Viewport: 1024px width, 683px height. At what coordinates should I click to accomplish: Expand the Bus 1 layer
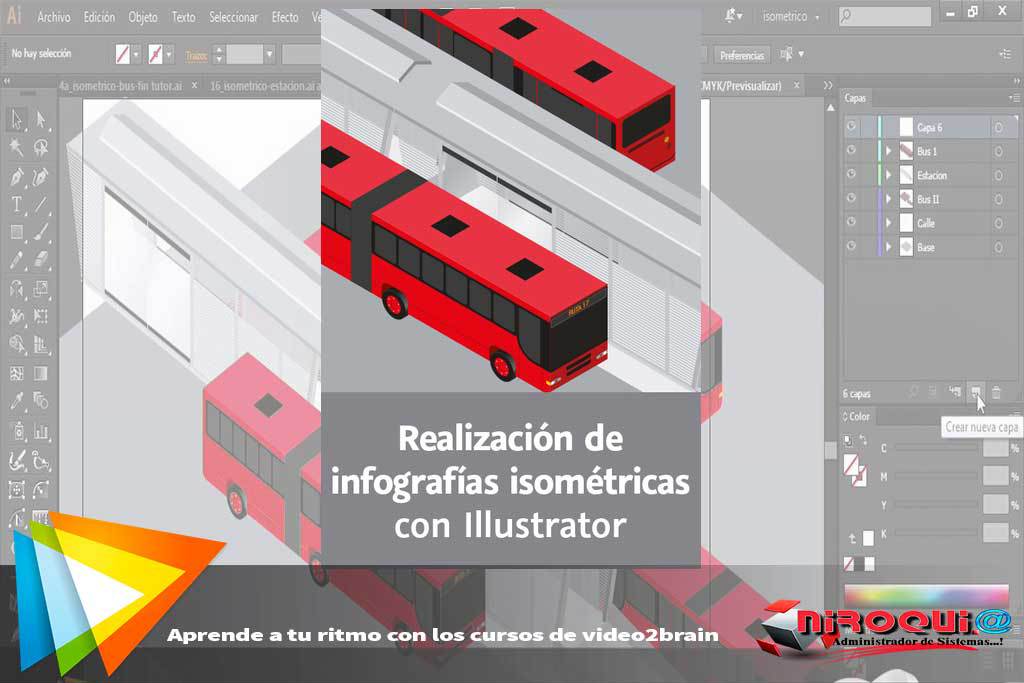[888, 151]
